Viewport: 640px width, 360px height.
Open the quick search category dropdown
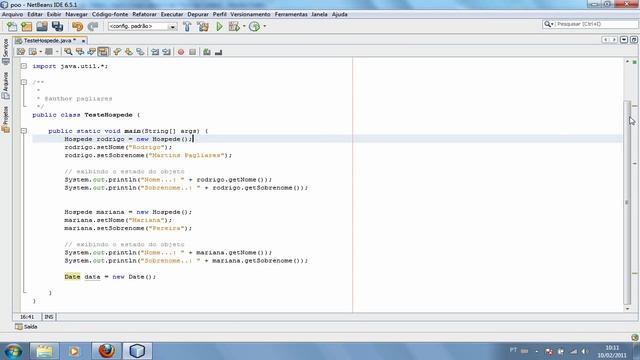tap(549, 24)
